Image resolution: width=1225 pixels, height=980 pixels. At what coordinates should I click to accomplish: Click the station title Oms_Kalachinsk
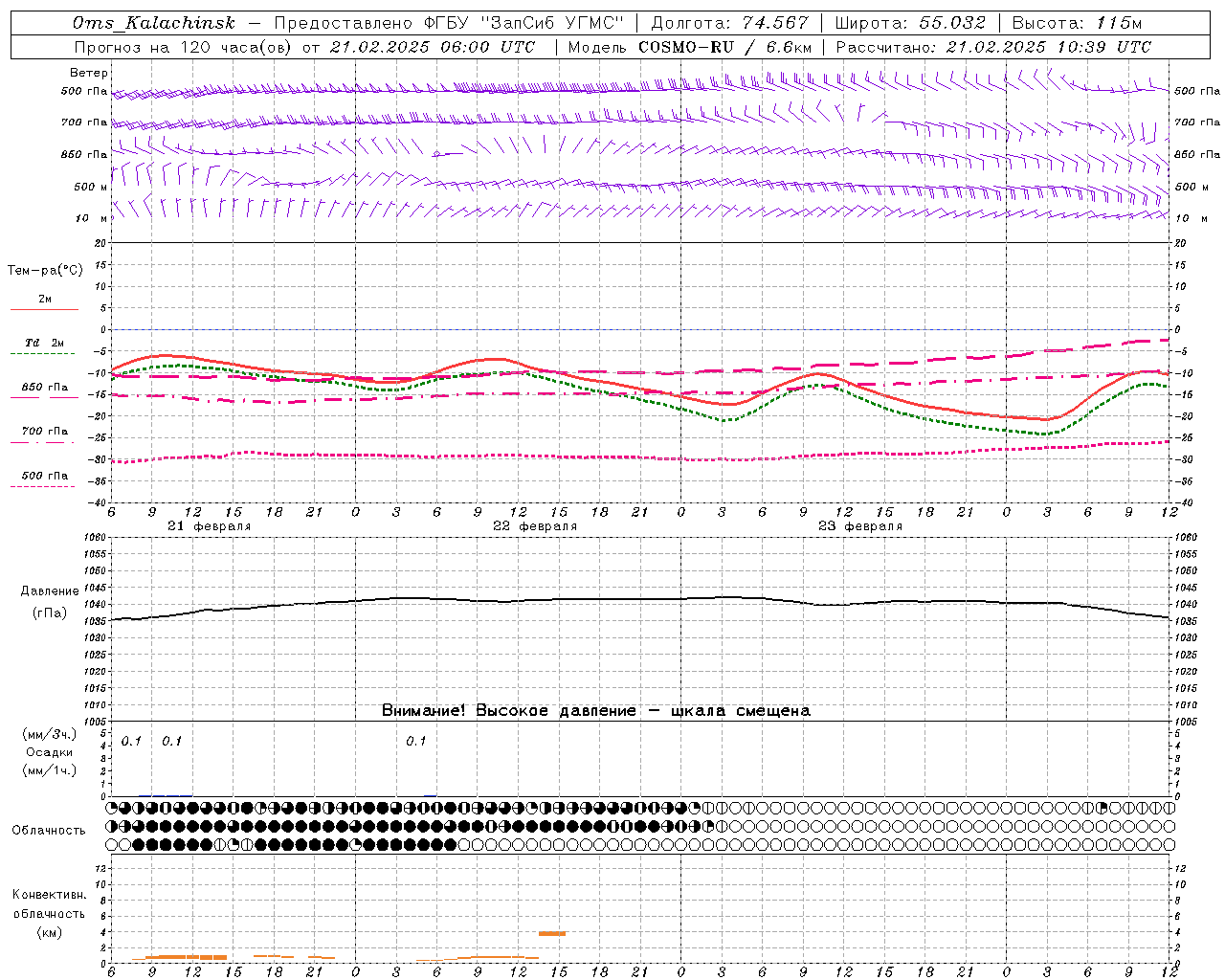coord(153,23)
